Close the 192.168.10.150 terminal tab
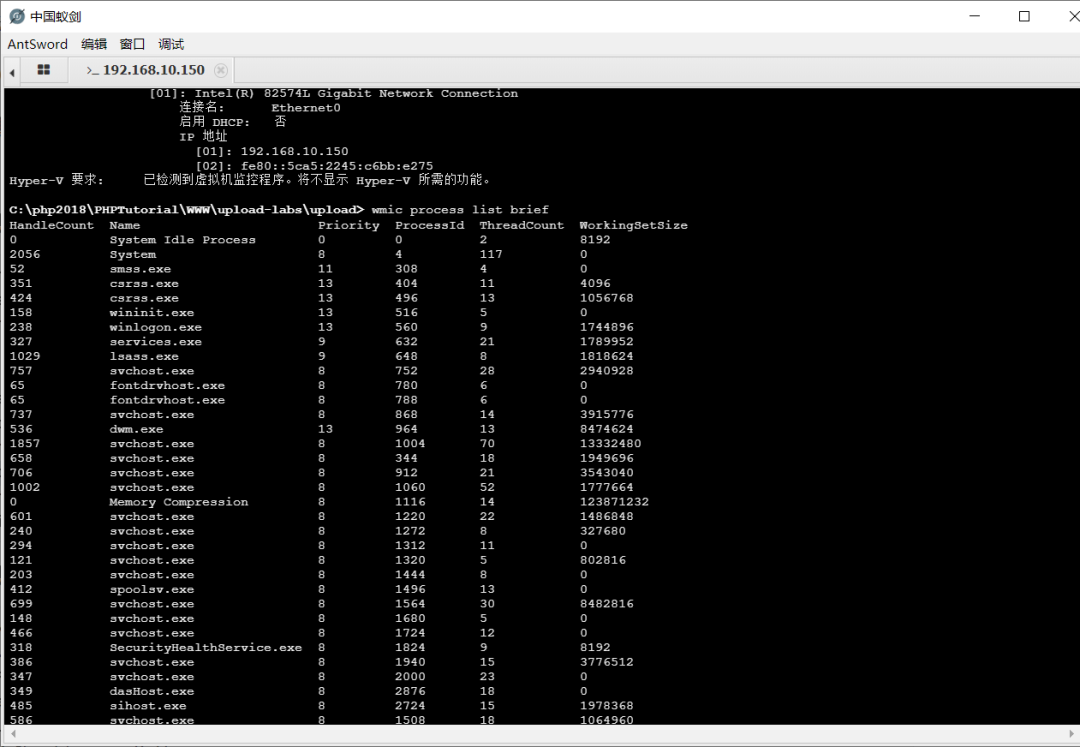The height and width of the screenshot is (747, 1080). (x=220, y=70)
